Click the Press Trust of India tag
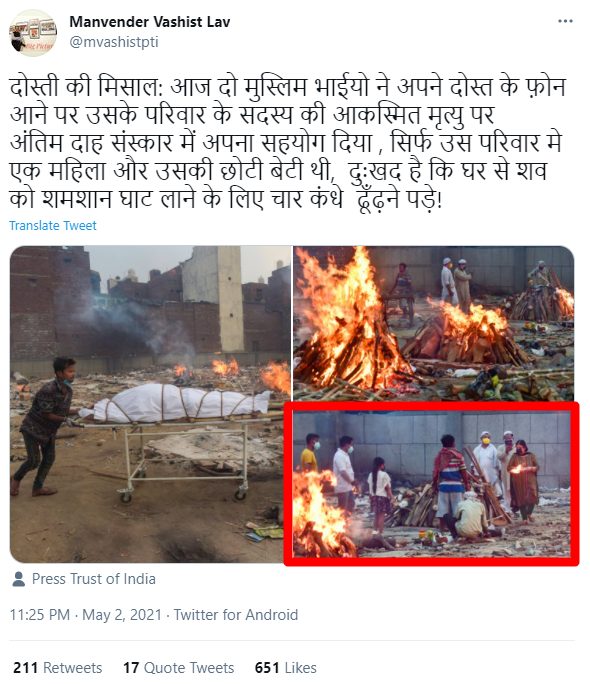The width and height of the screenshot is (590, 684). pos(93,579)
